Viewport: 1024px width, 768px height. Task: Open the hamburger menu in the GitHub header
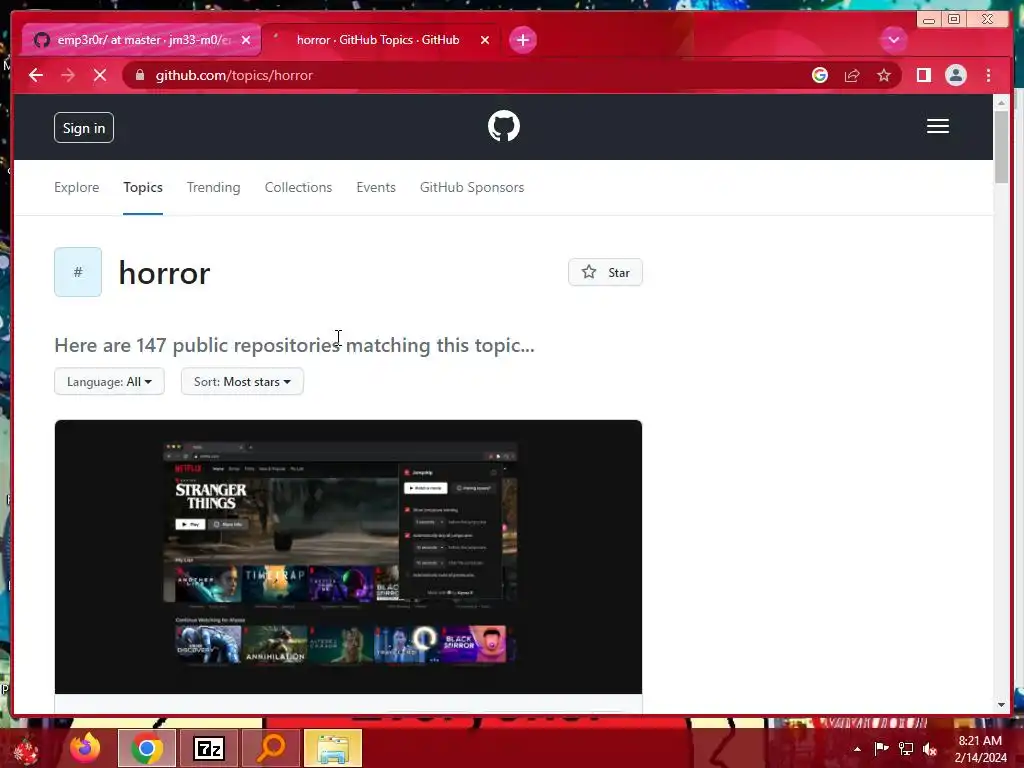click(937, 126)
